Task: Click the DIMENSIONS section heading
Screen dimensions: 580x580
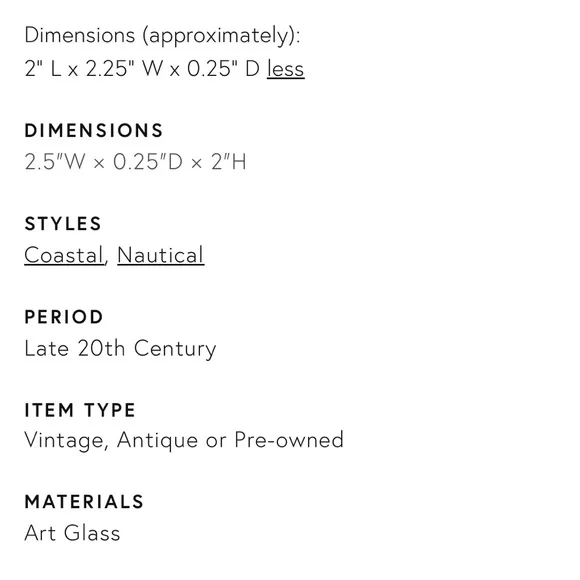Action: coord(94,131)
